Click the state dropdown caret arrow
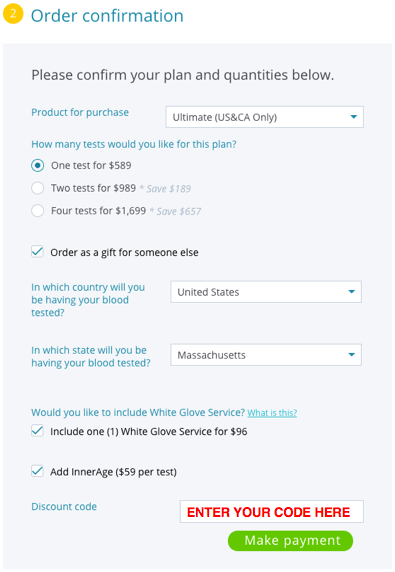 (x=352, y=355)
